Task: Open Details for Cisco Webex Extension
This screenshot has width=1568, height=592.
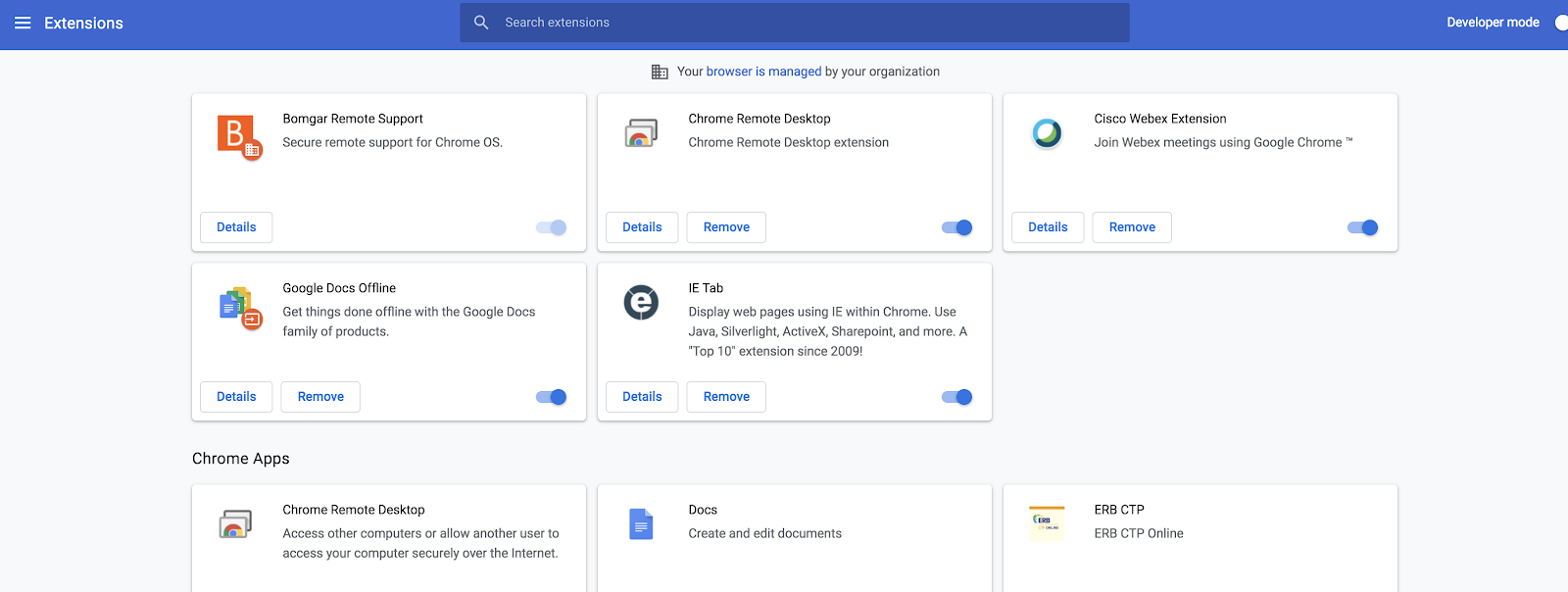Action: (x=1048, y=227)
